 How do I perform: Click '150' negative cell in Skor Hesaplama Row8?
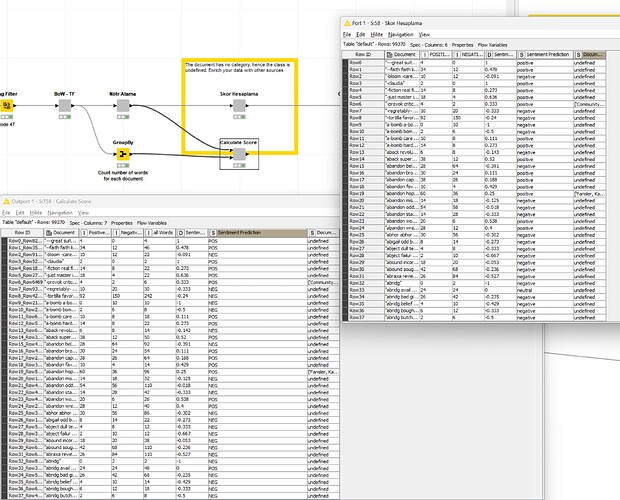coord(468,118)
